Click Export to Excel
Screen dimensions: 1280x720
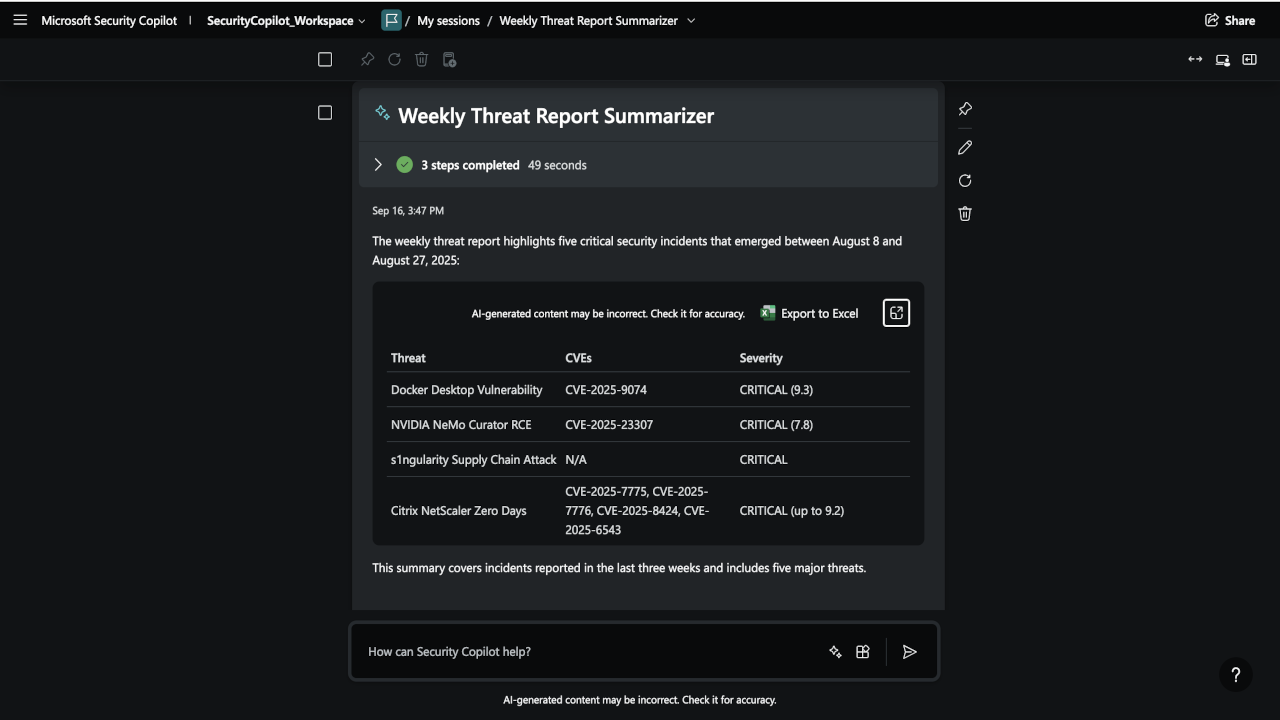809,313
